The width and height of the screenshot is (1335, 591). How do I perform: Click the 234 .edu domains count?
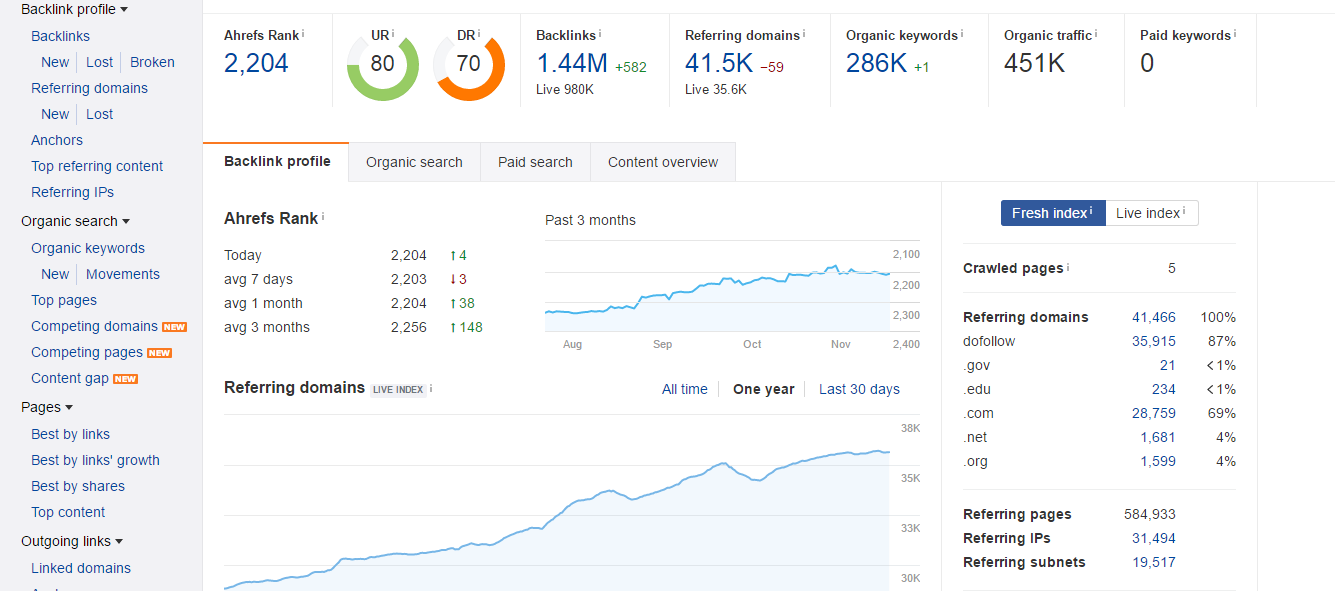coord(1163,389)
